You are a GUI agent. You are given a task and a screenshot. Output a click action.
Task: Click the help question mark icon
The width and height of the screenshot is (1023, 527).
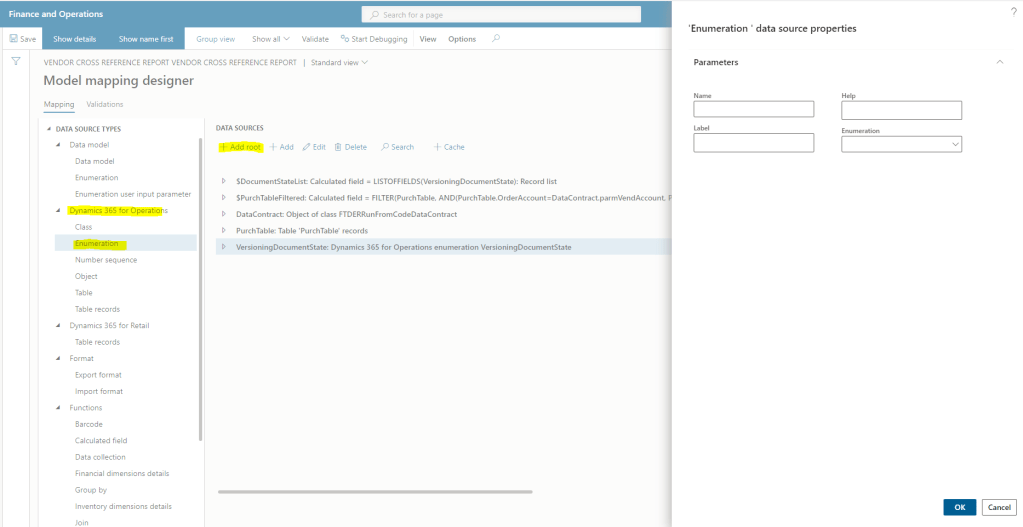1013,11
